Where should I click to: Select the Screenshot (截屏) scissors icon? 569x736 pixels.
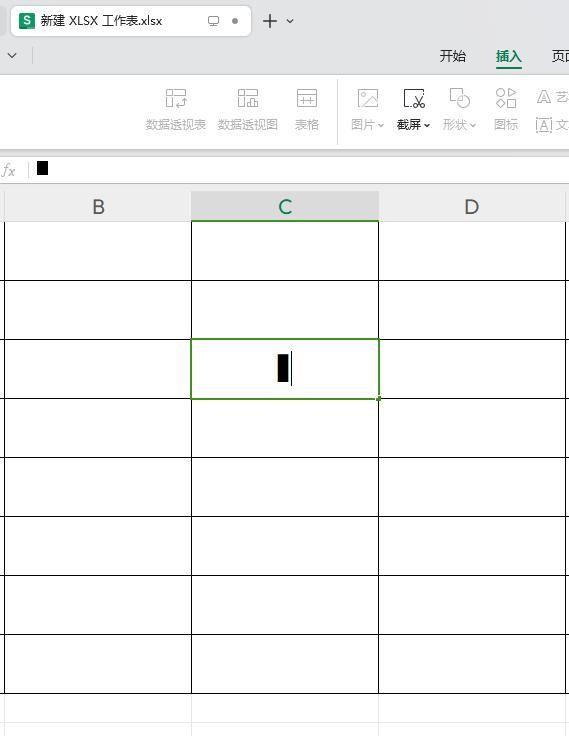pyautogui.click(x=414, y=99)
